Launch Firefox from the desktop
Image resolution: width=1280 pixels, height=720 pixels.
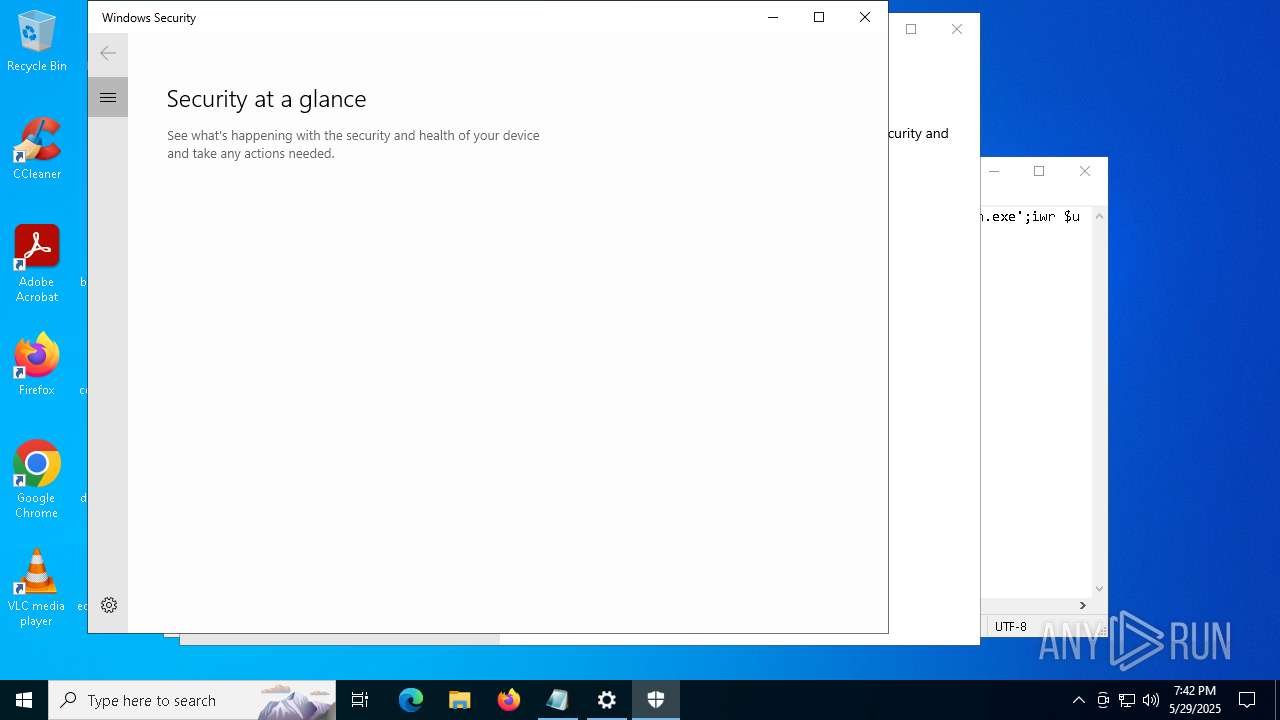[37, 365]
